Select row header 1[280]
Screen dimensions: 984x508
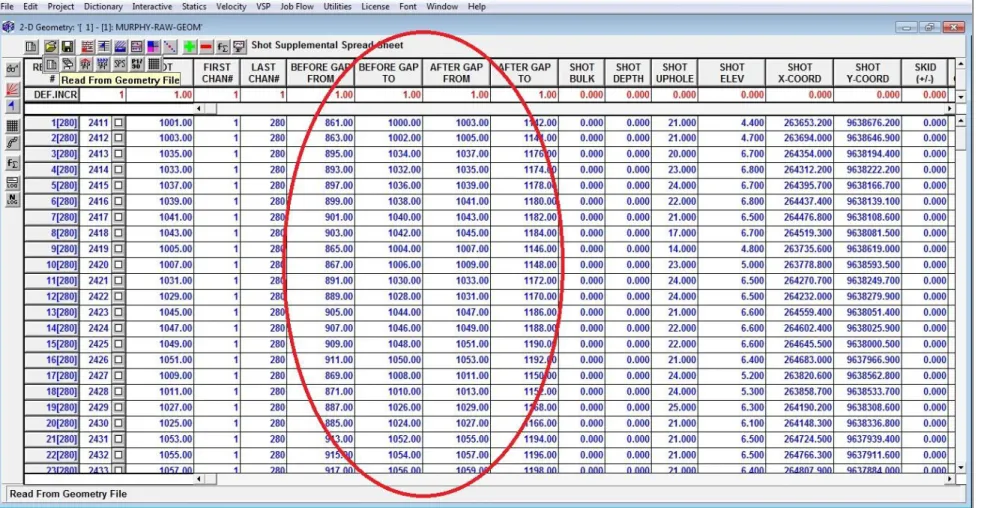pyautogui.click(x=52, y=122)
